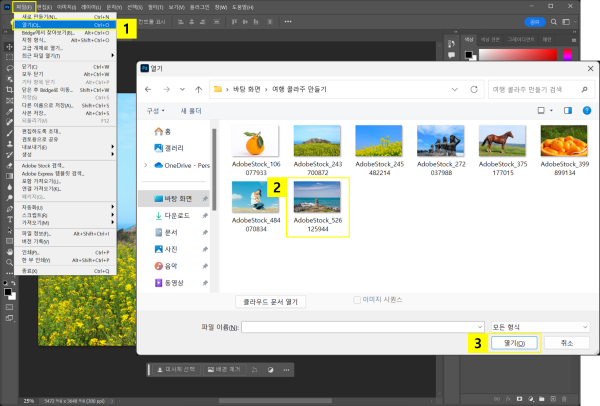Select 바탕 화면 in the navigation pane
The image size is (600, 406).
(175, 199)
